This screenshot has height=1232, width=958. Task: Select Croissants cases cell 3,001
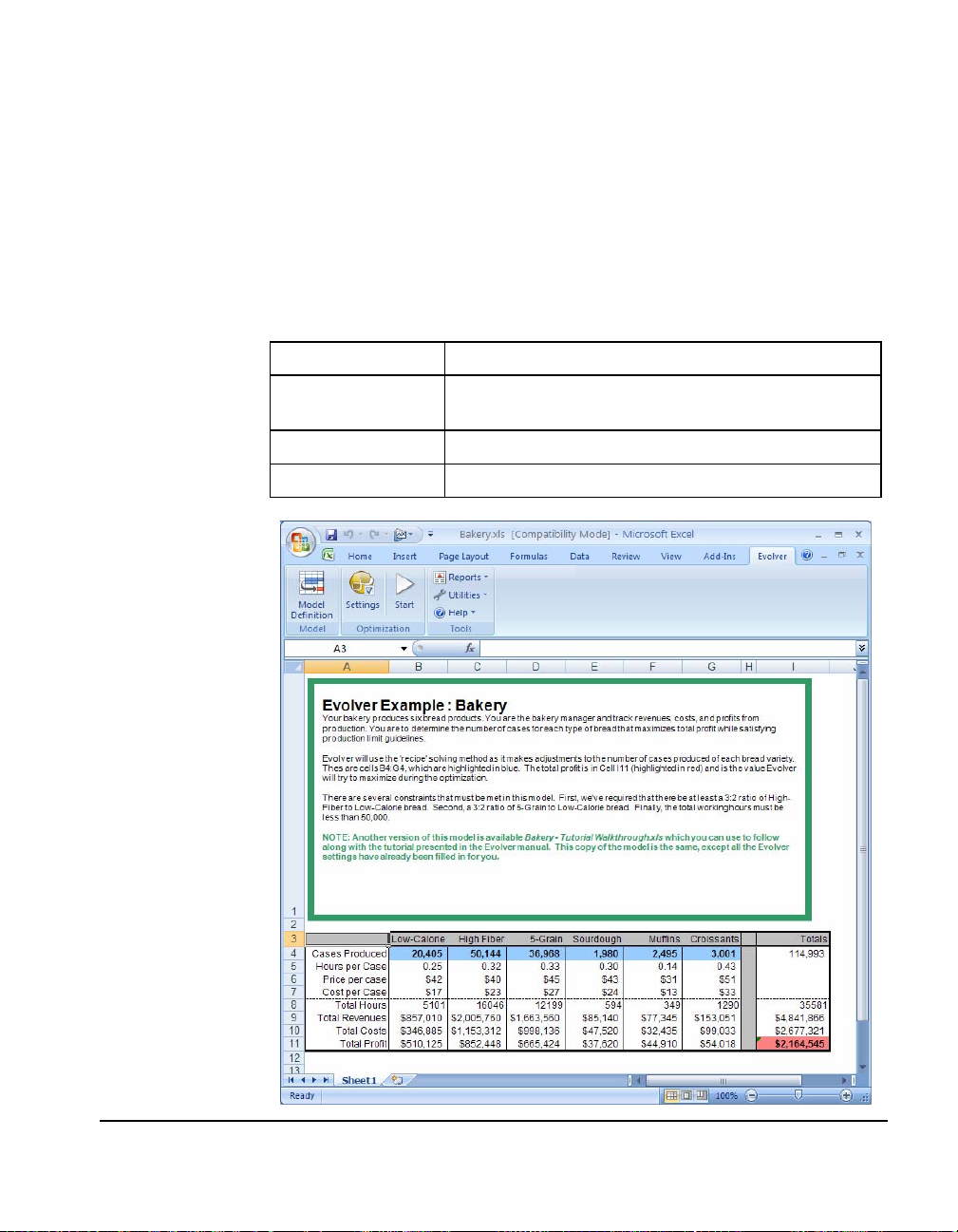(x=711, y=954)
